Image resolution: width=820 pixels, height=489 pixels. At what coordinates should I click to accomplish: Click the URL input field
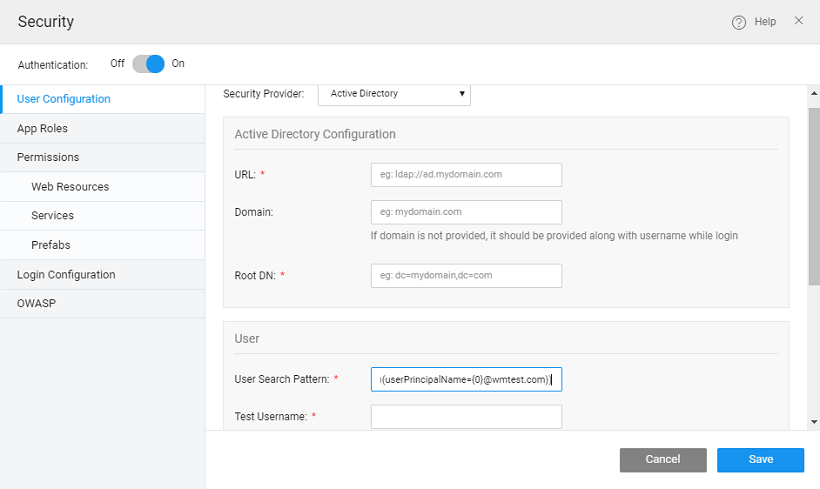pos(466,175)
